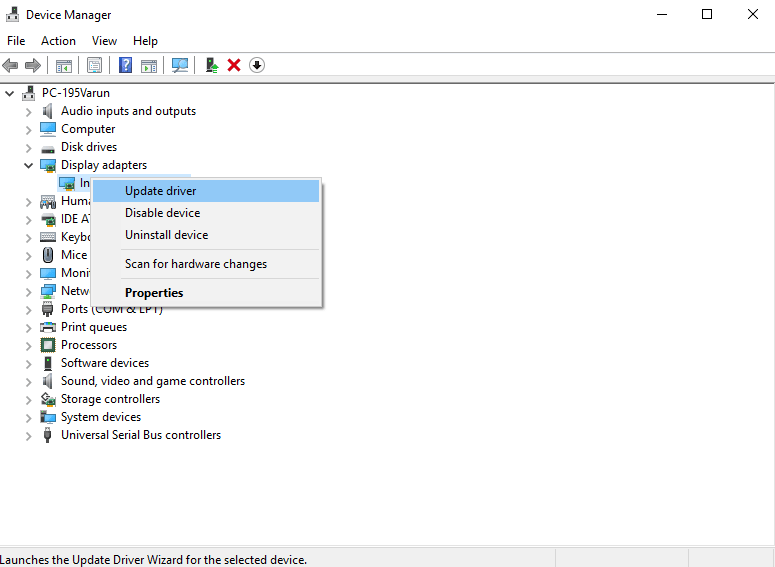Click the Display adapters category icon
Screen dimensions: 775x567
click(48, 166)
